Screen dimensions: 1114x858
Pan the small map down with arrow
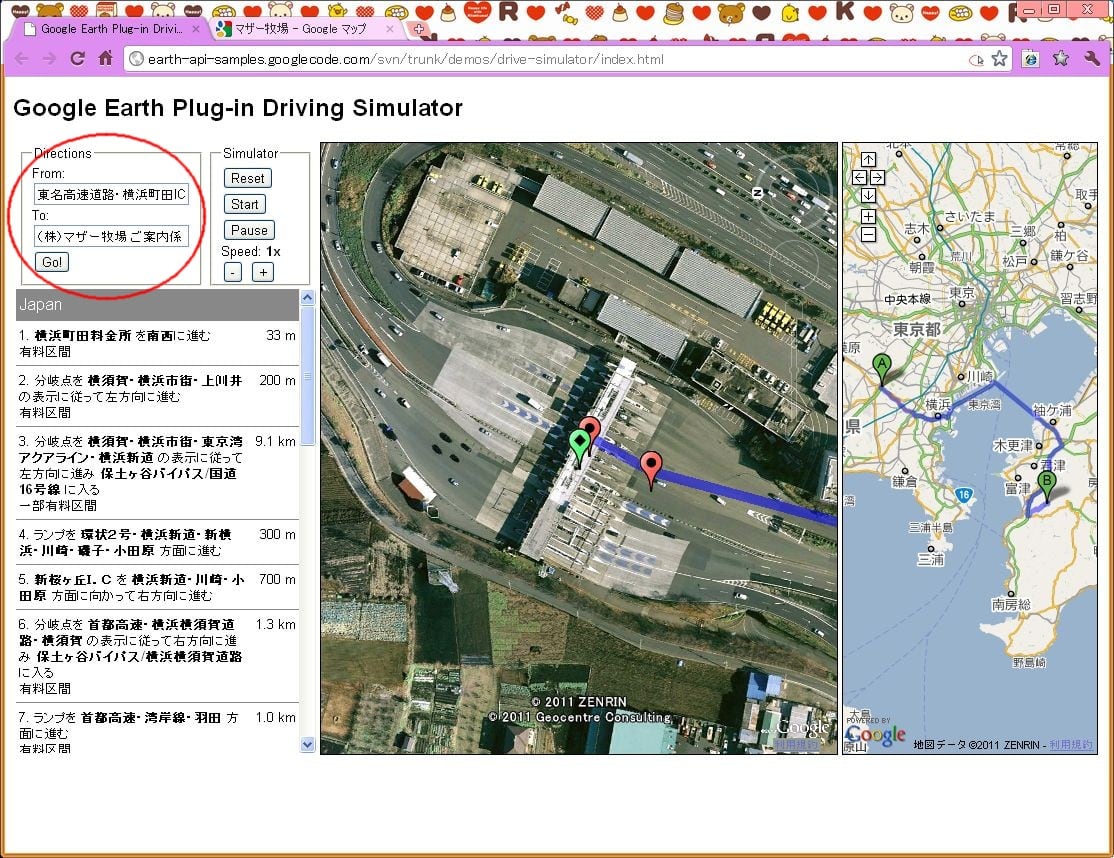click(868, 195)
